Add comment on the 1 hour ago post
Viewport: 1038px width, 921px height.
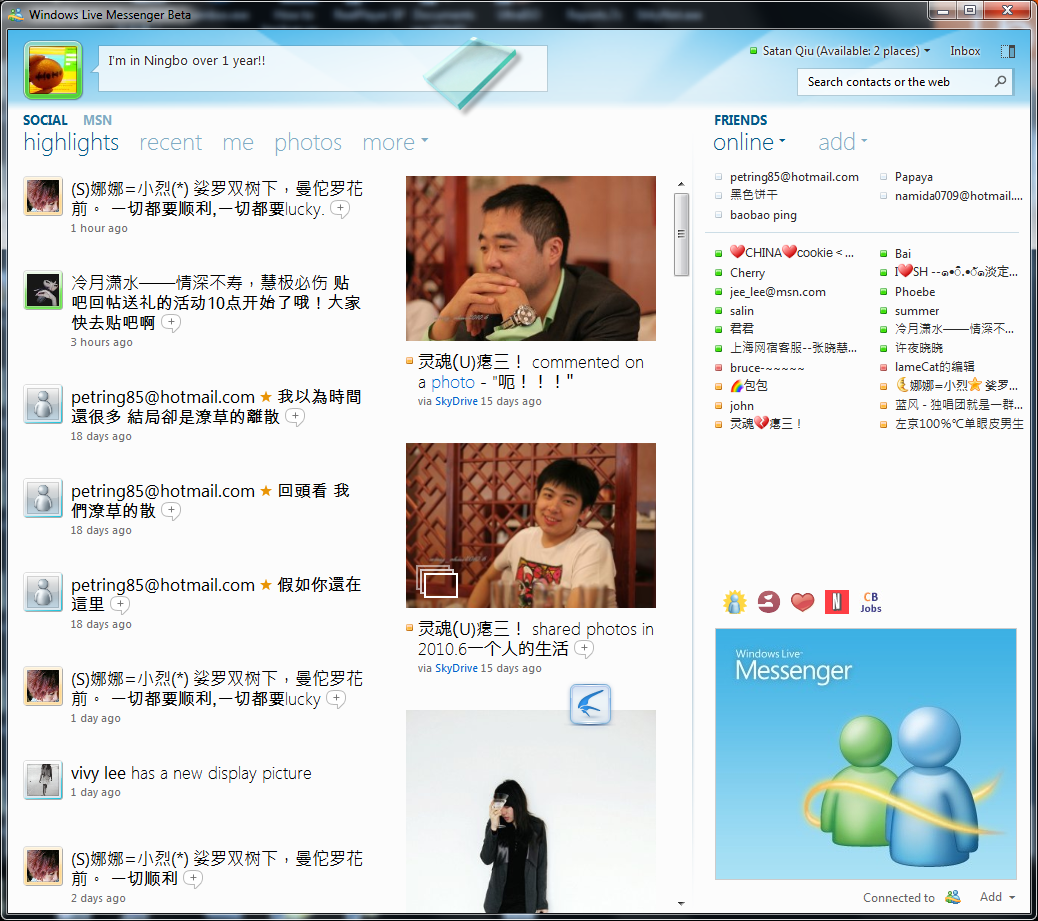coord(340,209)
